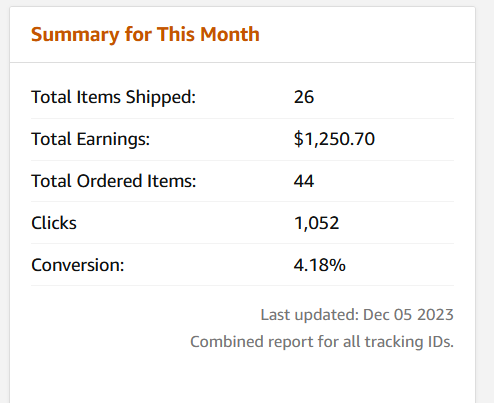This screenshot has height=403, width=494.
Task: Select the Total Items Shipped label
Action: (113, 98)
